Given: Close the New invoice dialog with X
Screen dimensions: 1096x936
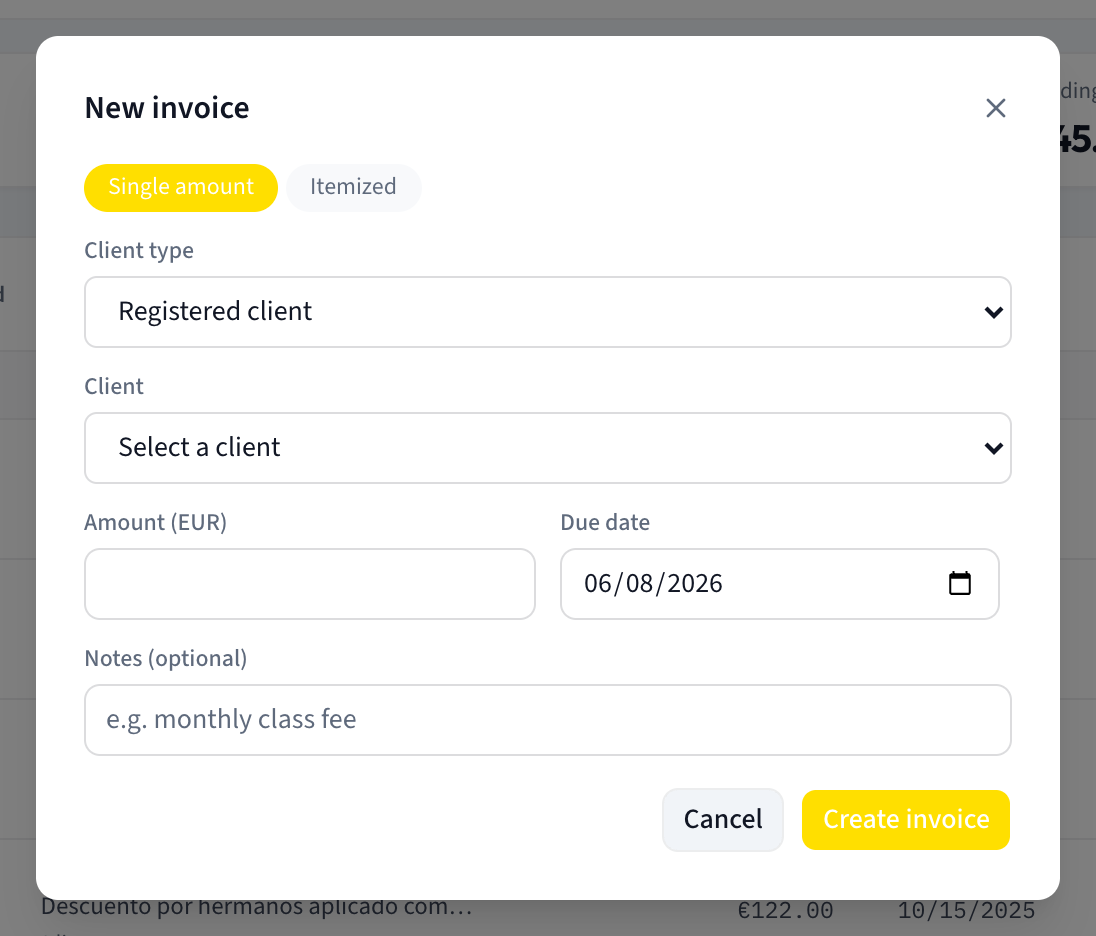Looking at the screenshot, I should click(995, 108).
